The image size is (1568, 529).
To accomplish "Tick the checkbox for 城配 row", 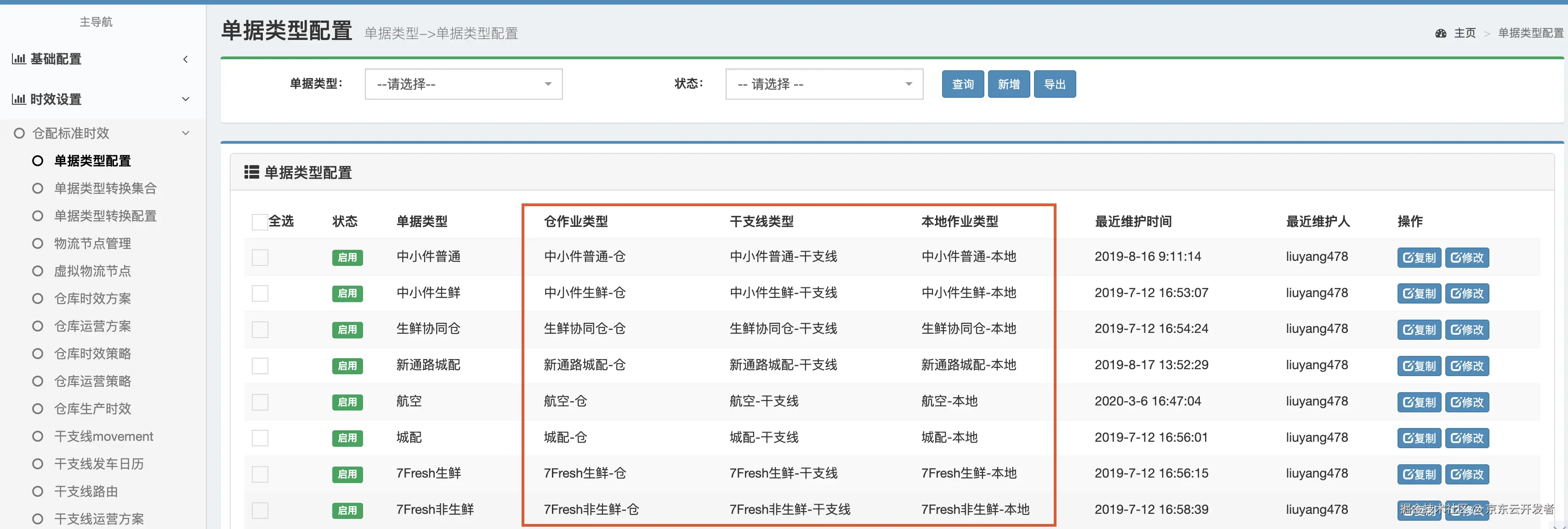I will (260, 439).
